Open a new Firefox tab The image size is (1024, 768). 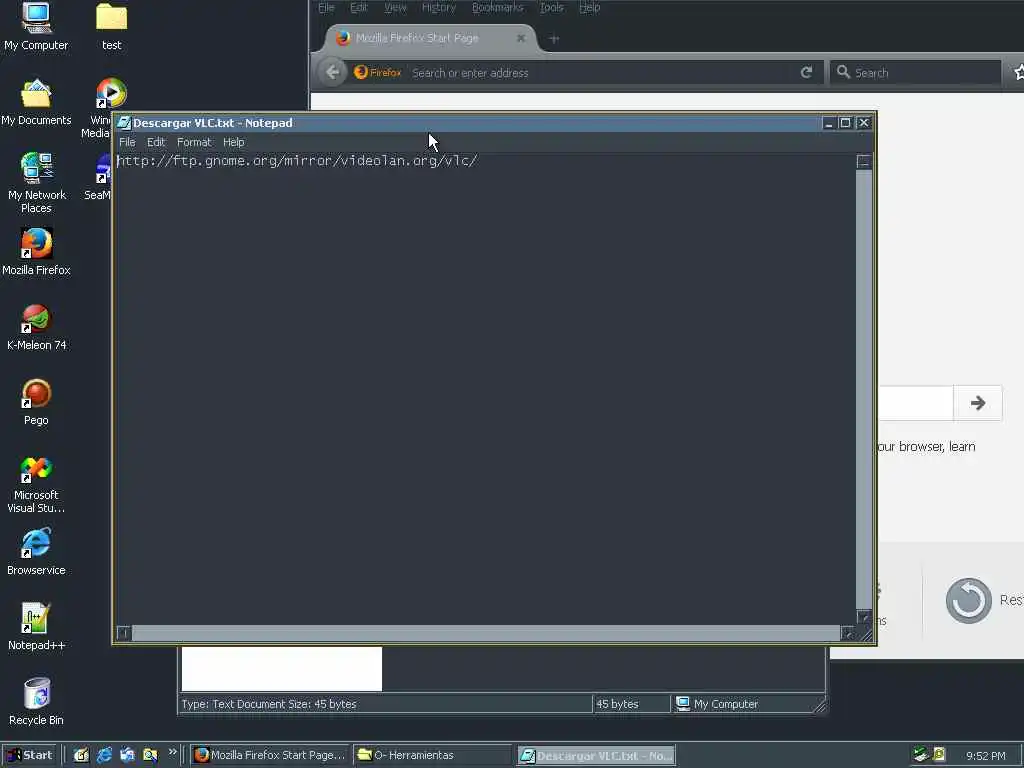pyautogui.click(x=554, y=39)
